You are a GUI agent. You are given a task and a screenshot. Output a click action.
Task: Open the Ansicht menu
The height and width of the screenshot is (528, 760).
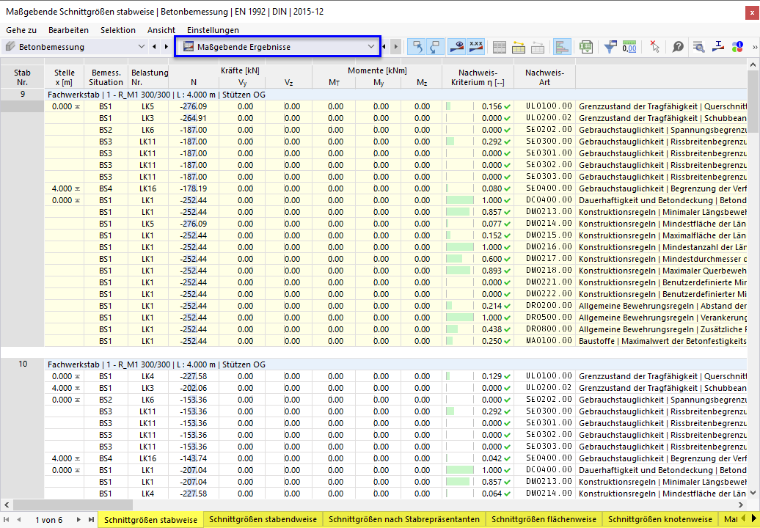point(161,30)
